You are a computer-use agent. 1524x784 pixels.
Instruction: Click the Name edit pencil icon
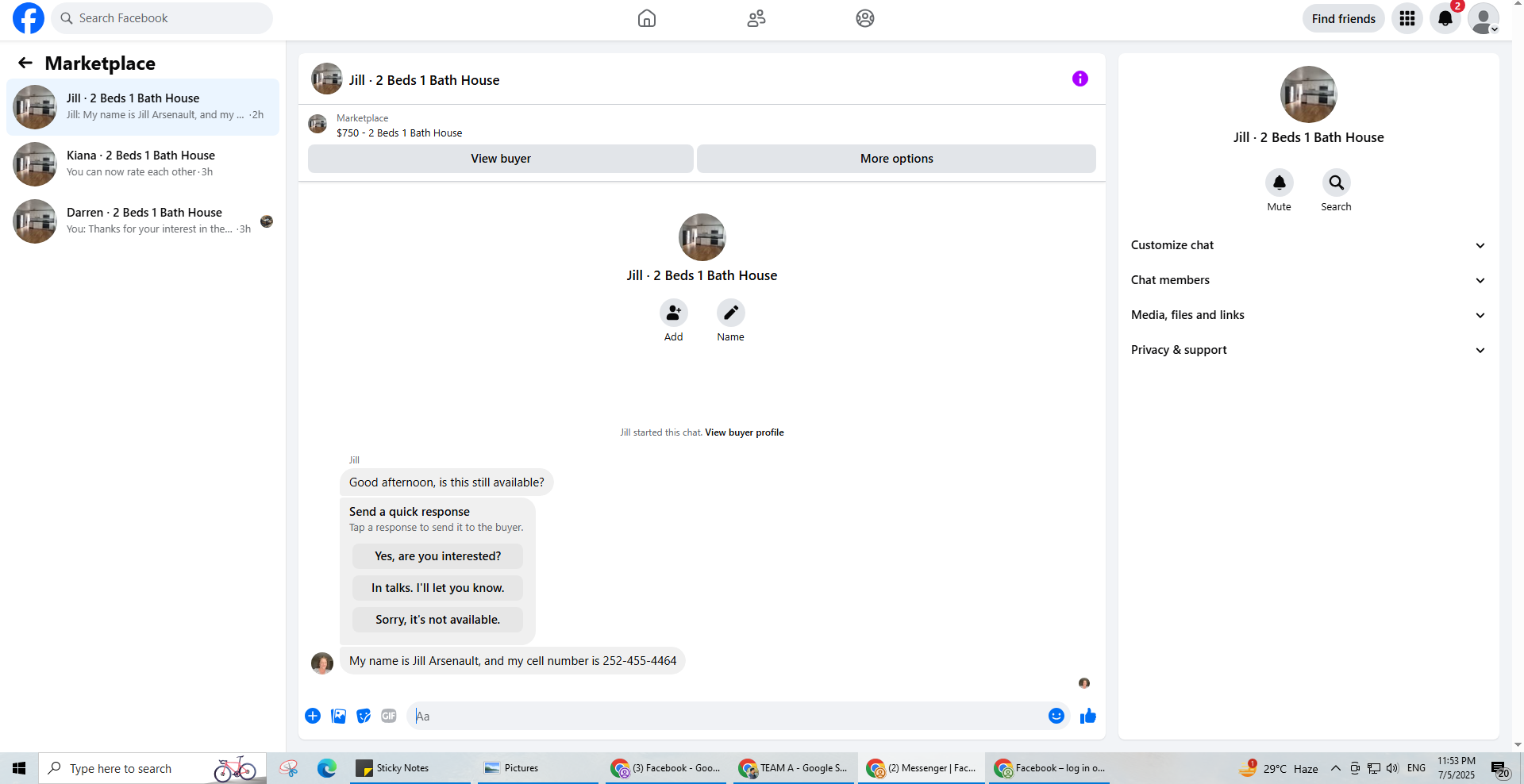click(731, 313)
